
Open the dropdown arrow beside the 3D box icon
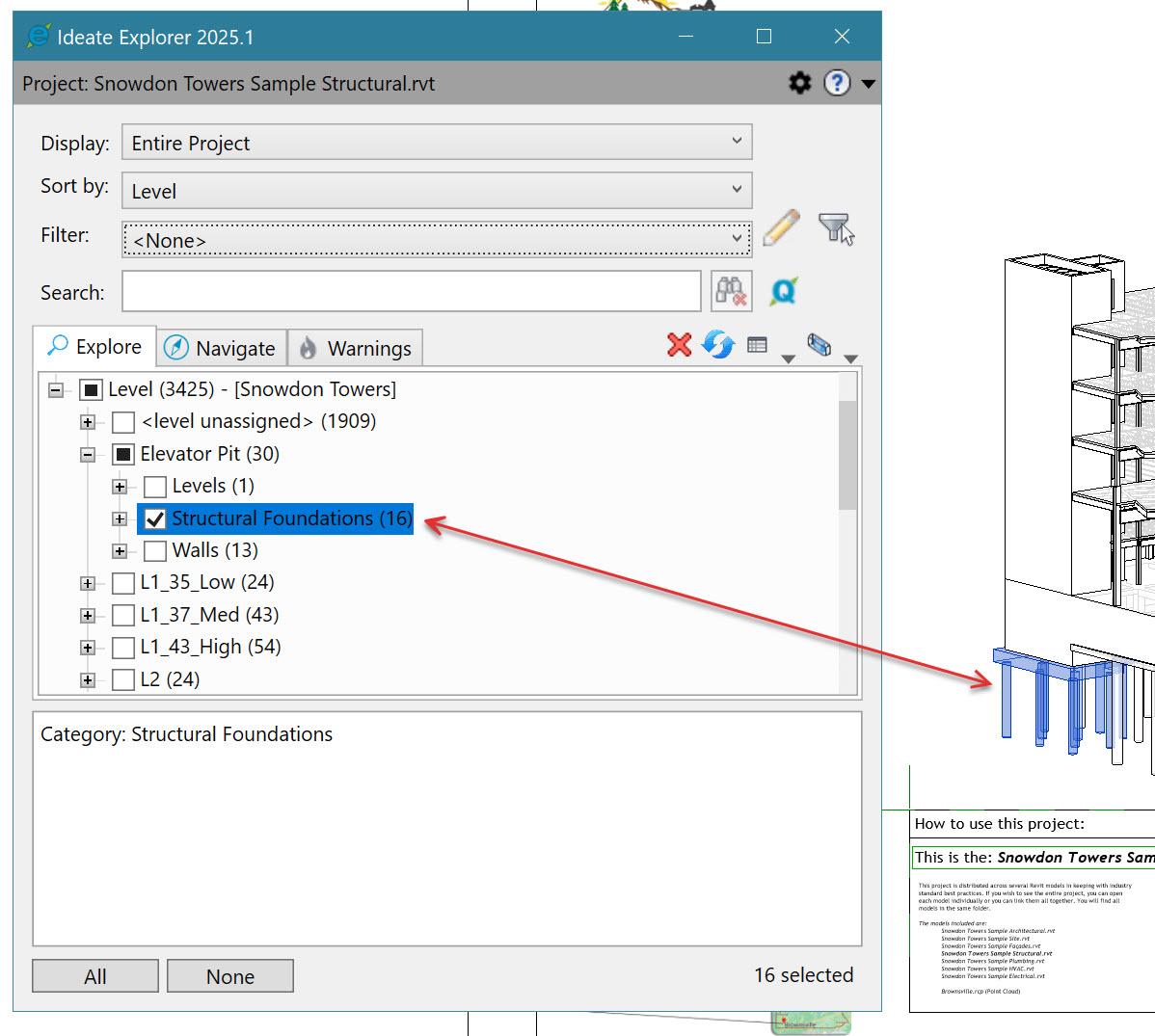(x=850, y=359)
